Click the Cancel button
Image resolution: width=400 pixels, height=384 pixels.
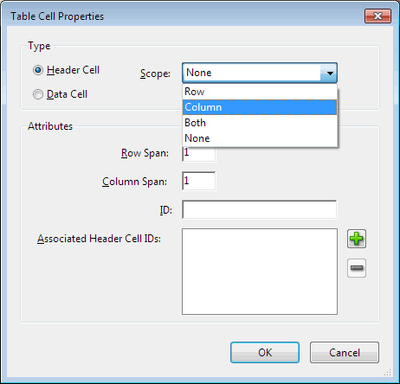(x=344, y=352)
